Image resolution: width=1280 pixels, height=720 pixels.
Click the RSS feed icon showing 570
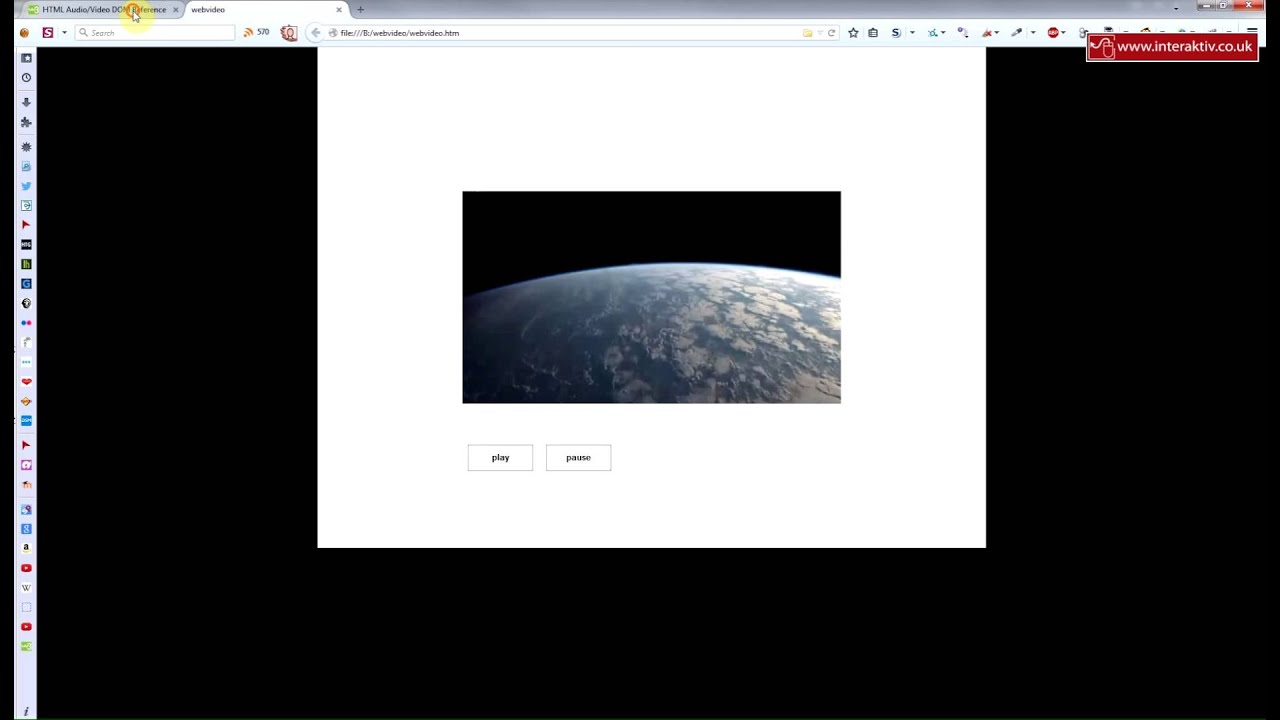click(256, 33)
